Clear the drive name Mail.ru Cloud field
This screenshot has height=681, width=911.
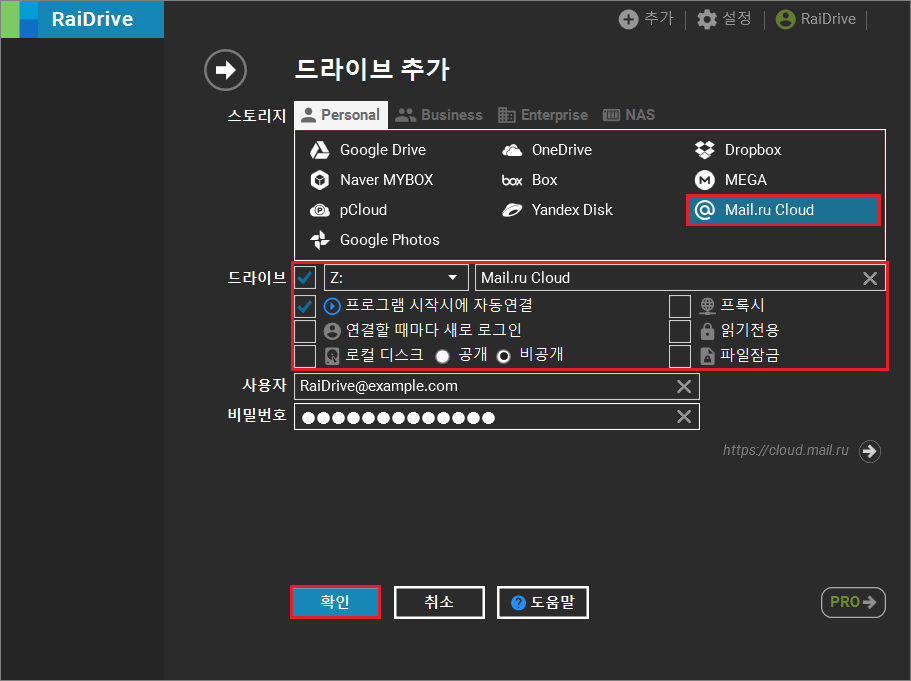tap(870, 278)
